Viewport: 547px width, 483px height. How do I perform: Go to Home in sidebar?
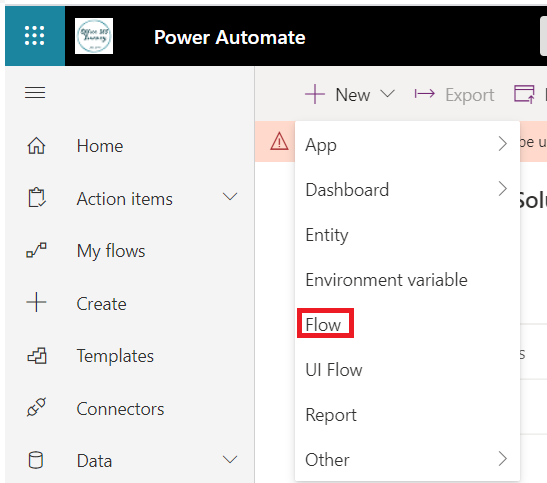click(100, 145)
